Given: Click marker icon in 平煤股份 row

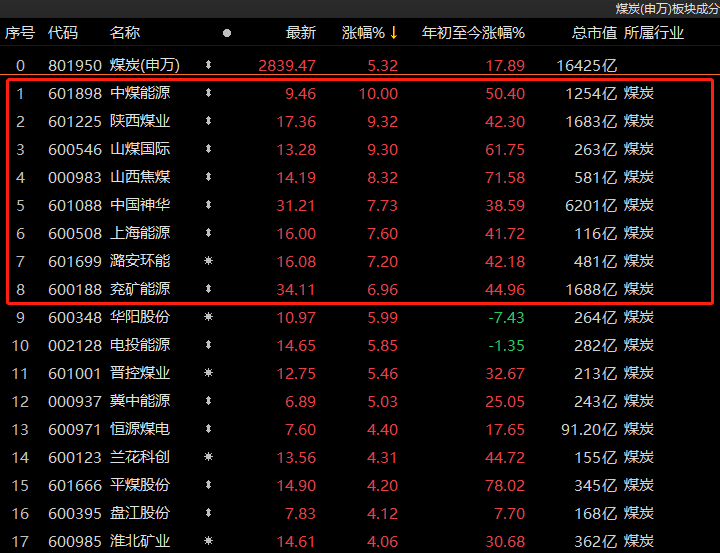Looking at the screenshot, I should 208,485.
